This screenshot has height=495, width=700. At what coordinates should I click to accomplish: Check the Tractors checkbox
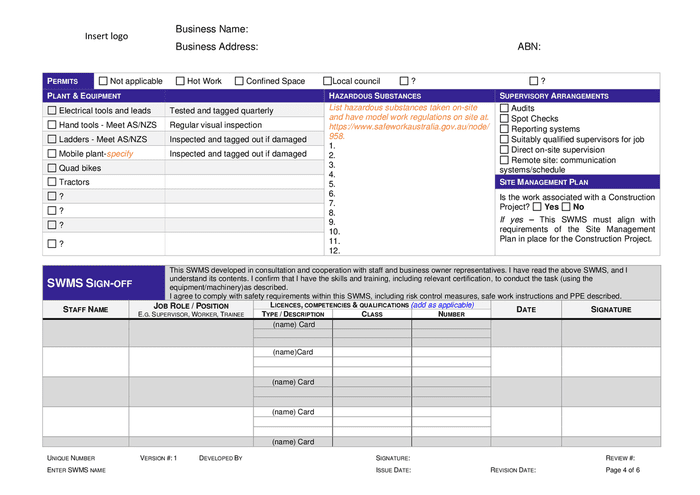(52, 183)
